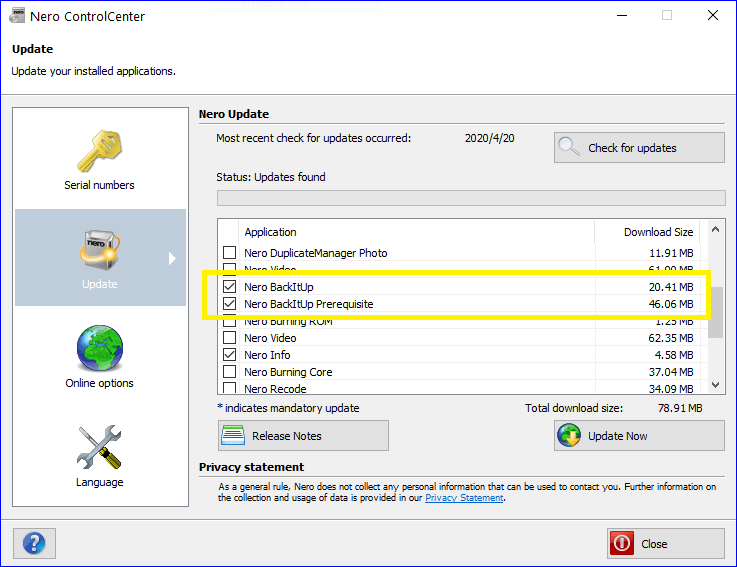The width and height of the screenshot is (737, 567).
Task: Click the red power icon on Close
Action: point(622,543)
